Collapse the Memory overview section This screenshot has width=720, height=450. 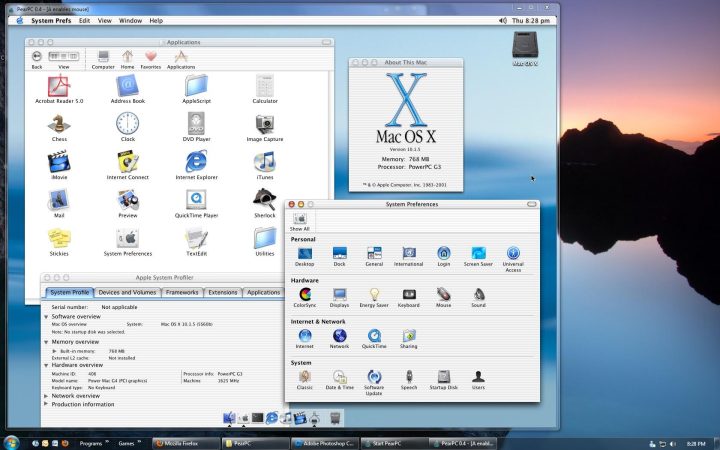[x=46, y=342]
